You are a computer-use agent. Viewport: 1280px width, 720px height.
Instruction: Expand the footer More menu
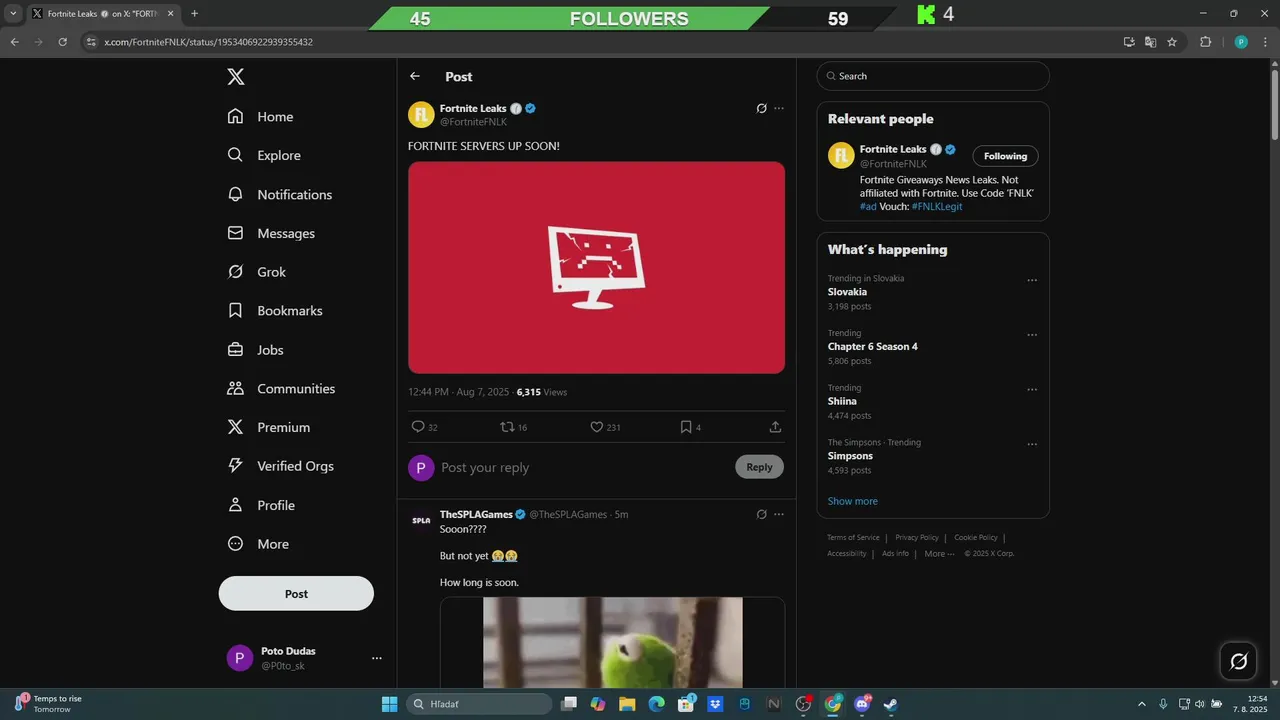(x=939, y=553)
